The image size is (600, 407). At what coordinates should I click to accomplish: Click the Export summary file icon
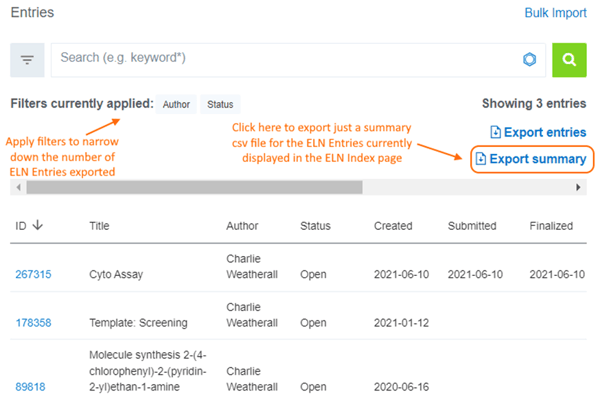click(481, 159)
